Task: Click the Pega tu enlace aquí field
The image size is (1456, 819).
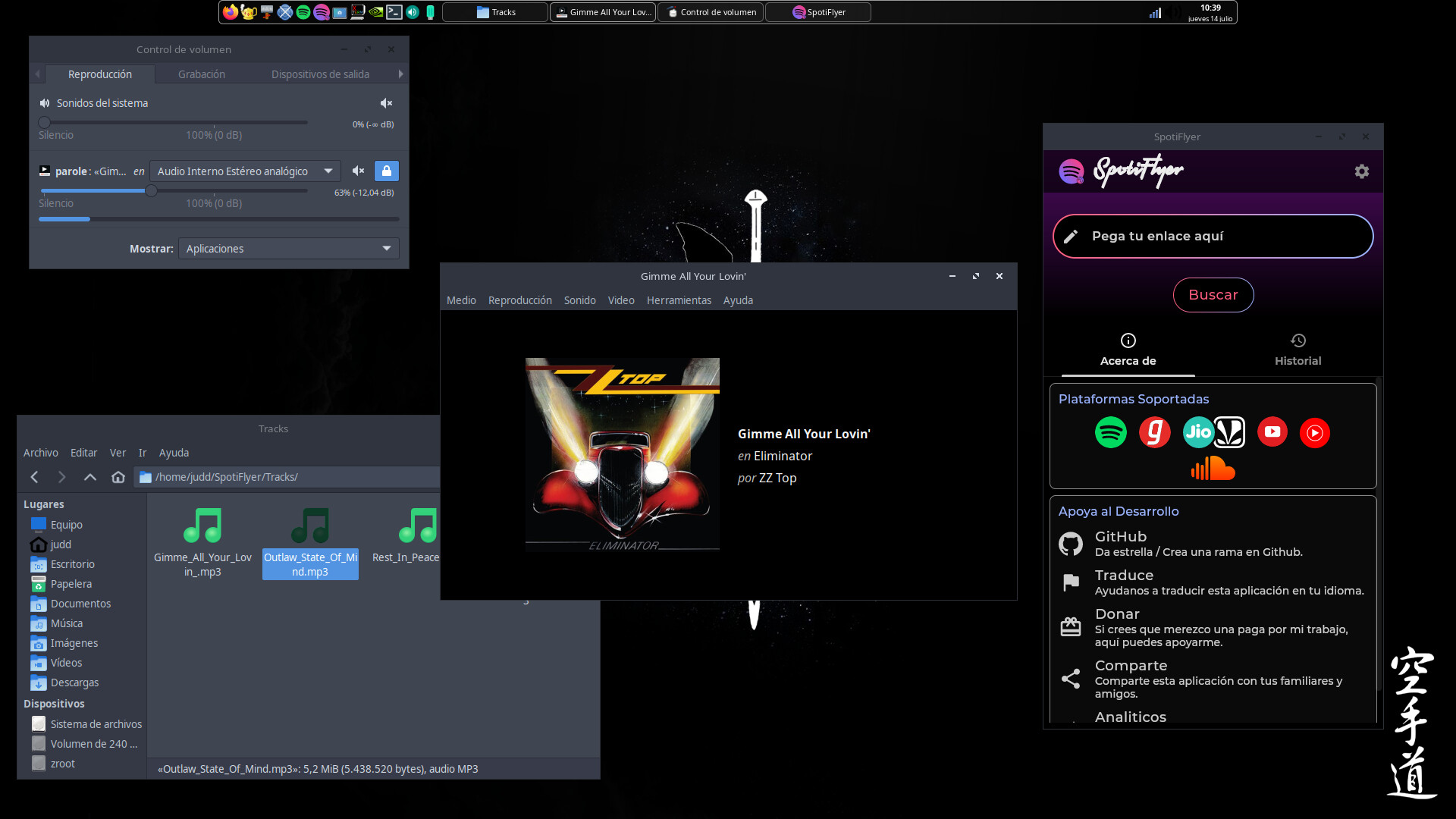Action: [1213, 236]
